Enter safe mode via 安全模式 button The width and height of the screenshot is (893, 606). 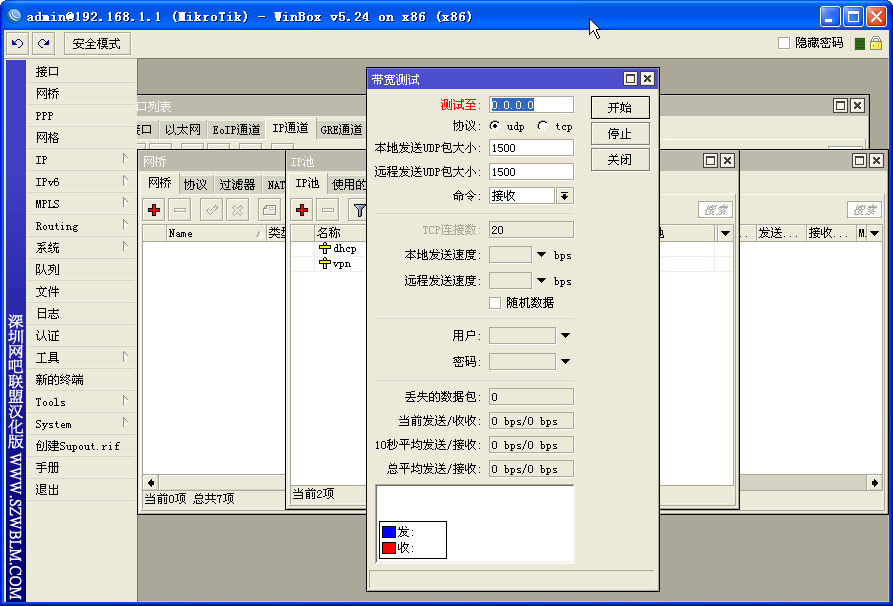(96, 43)
